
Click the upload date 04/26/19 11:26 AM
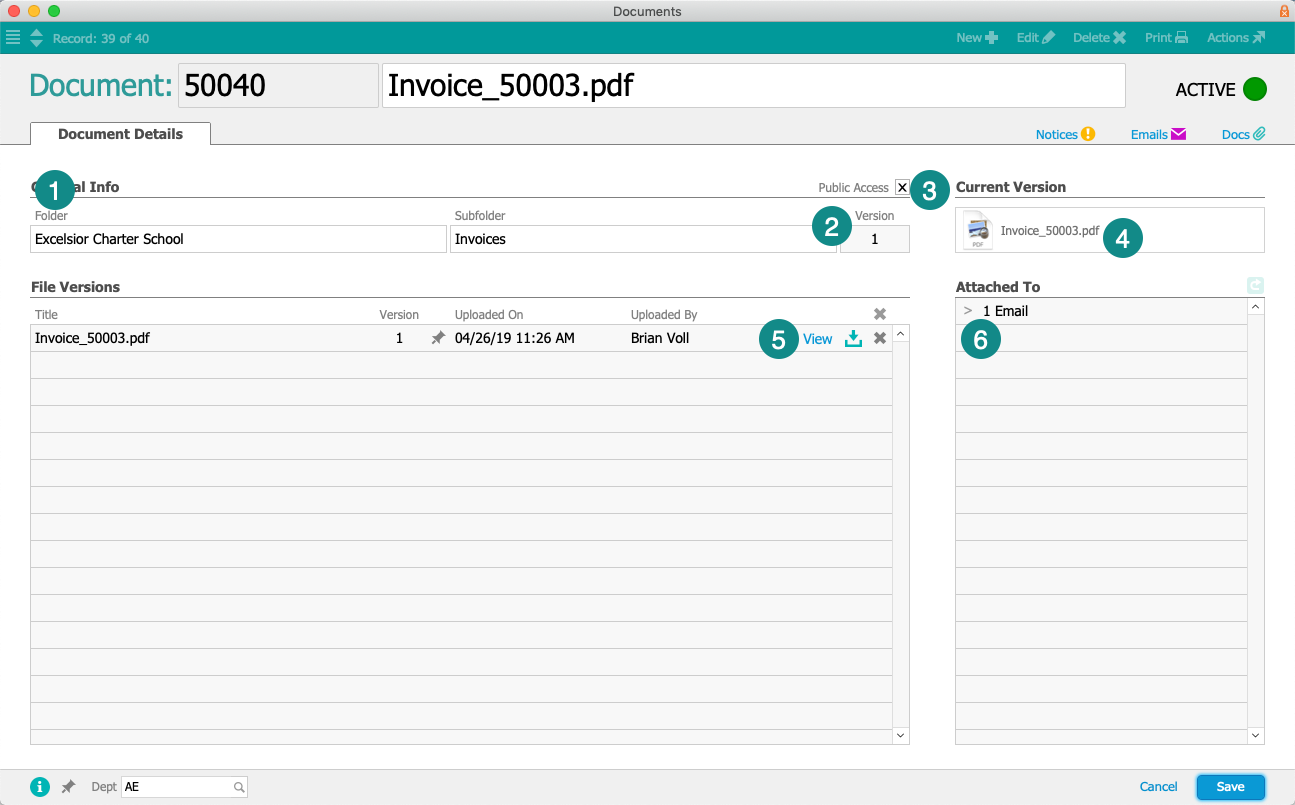(x=515, y=338)
